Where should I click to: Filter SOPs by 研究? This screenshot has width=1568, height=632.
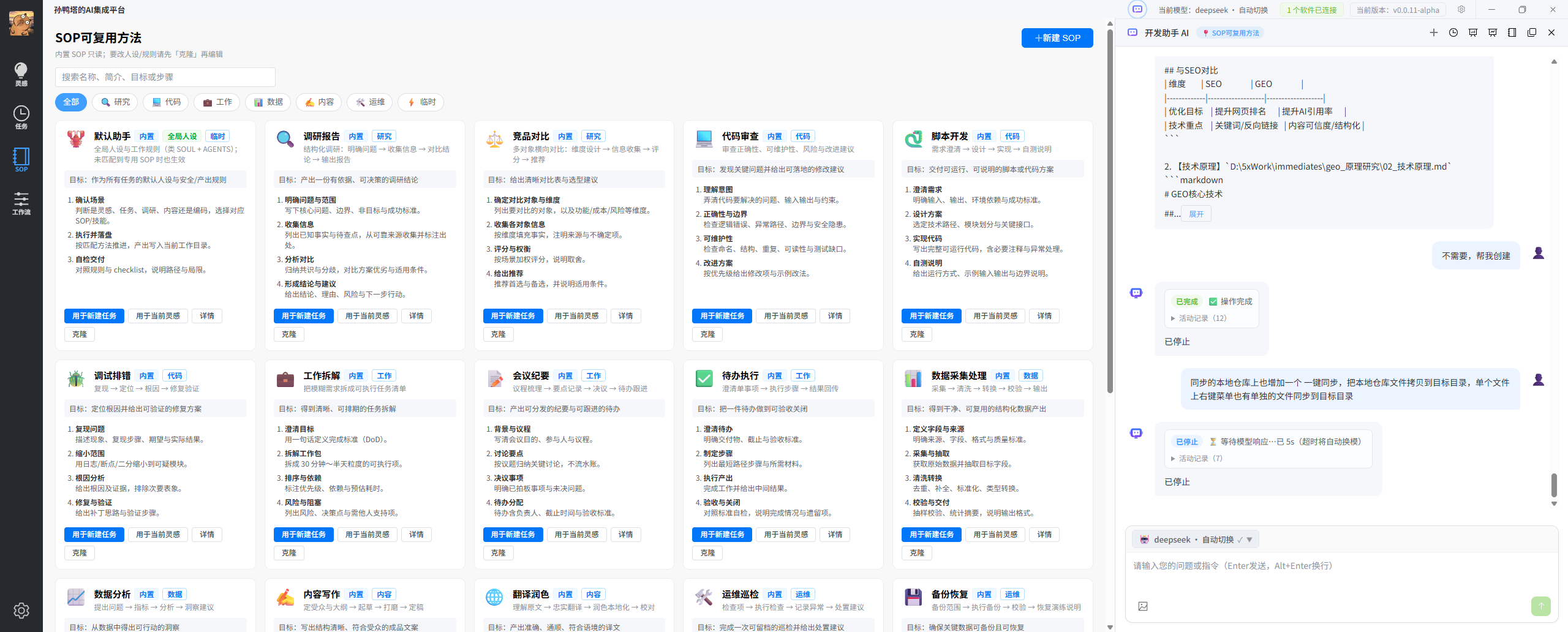[x=115, y=102]
